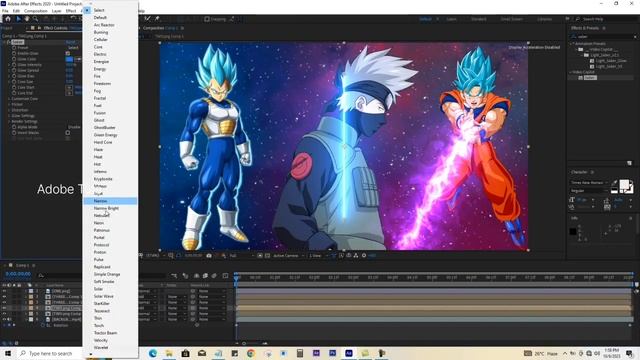The height and width of the screenshot is (360, 640).
Task: Toggle stopwatch for Core Start
Action: 14,87
